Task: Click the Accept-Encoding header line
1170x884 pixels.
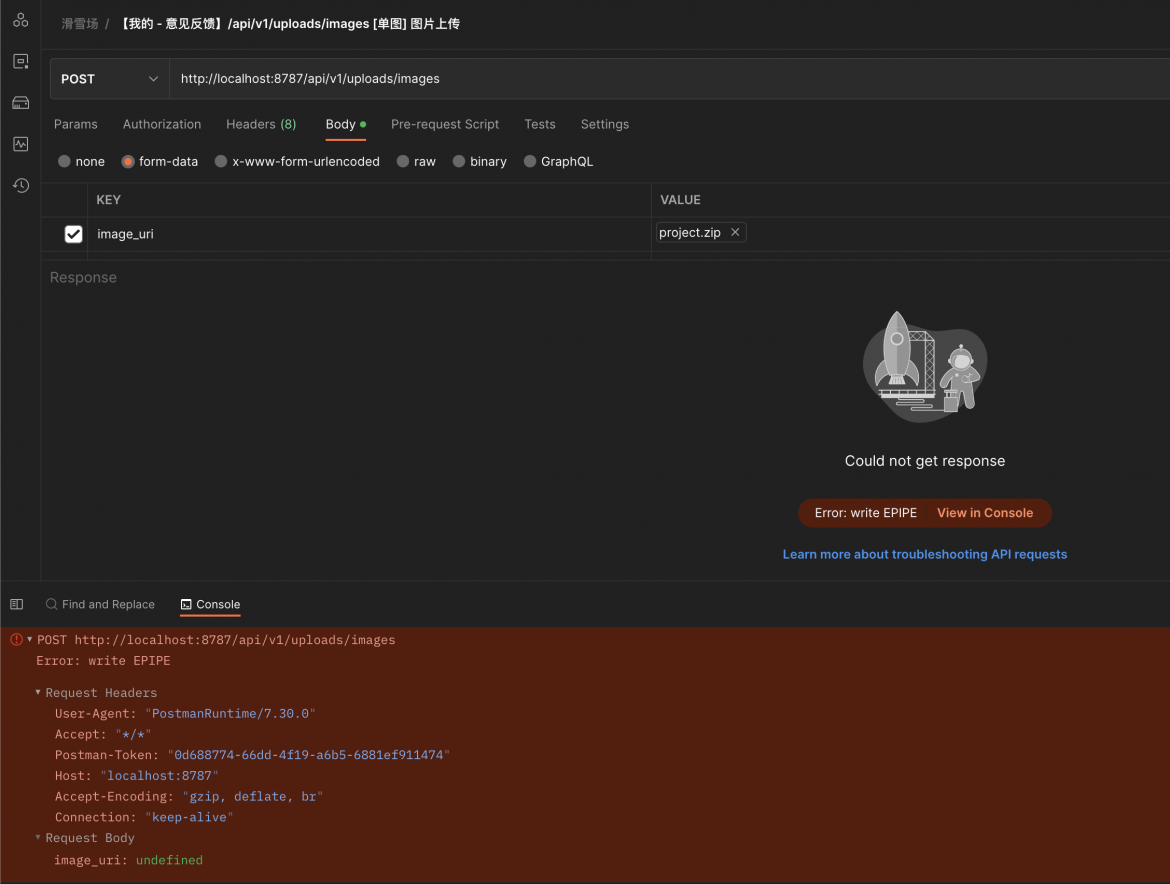Action: pyautogui.click(x=189, y=797)
